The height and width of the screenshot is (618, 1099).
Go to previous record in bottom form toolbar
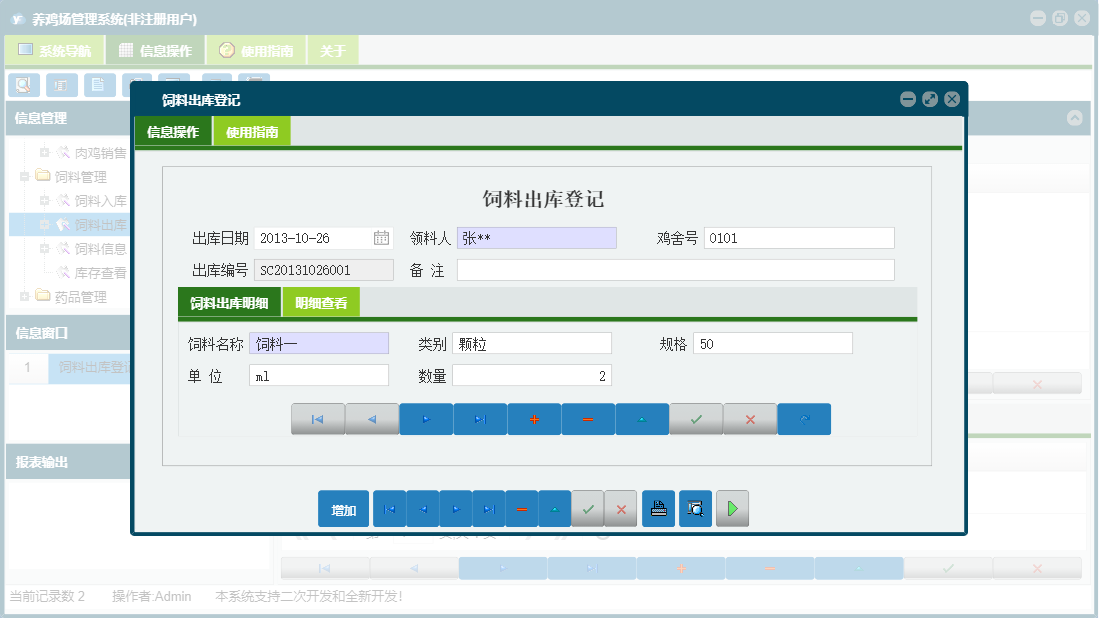point(423,509)
